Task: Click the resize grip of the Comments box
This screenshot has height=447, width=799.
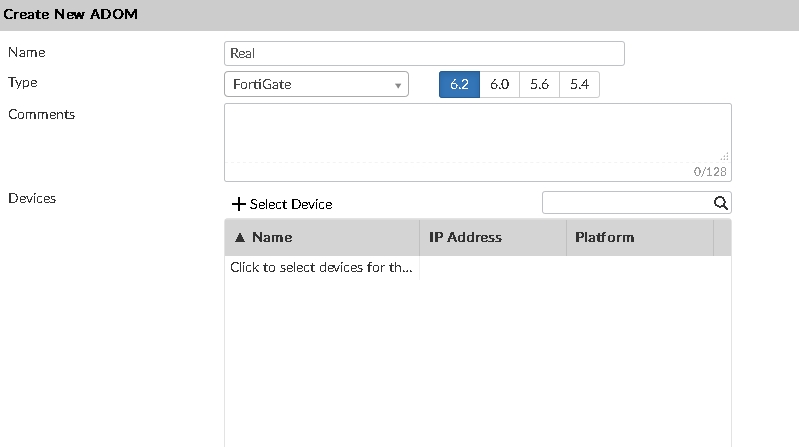Action: tap(724, 156)
